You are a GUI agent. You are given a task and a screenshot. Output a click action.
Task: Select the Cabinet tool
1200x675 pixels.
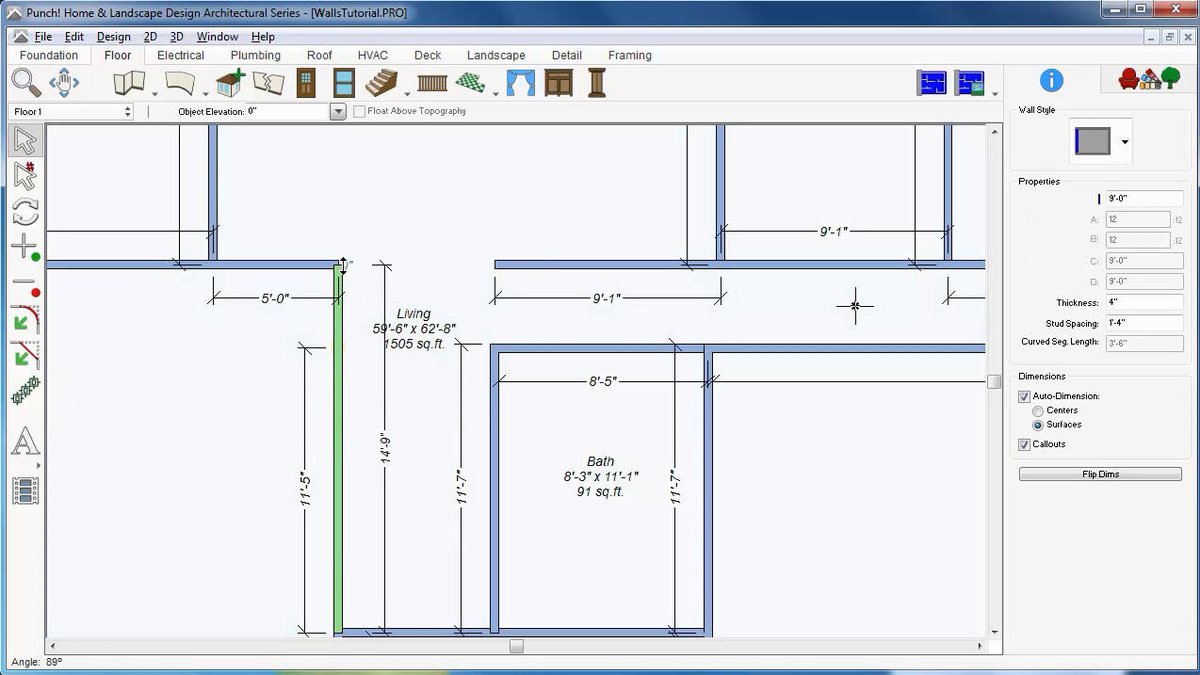click(x=559, y=82)
